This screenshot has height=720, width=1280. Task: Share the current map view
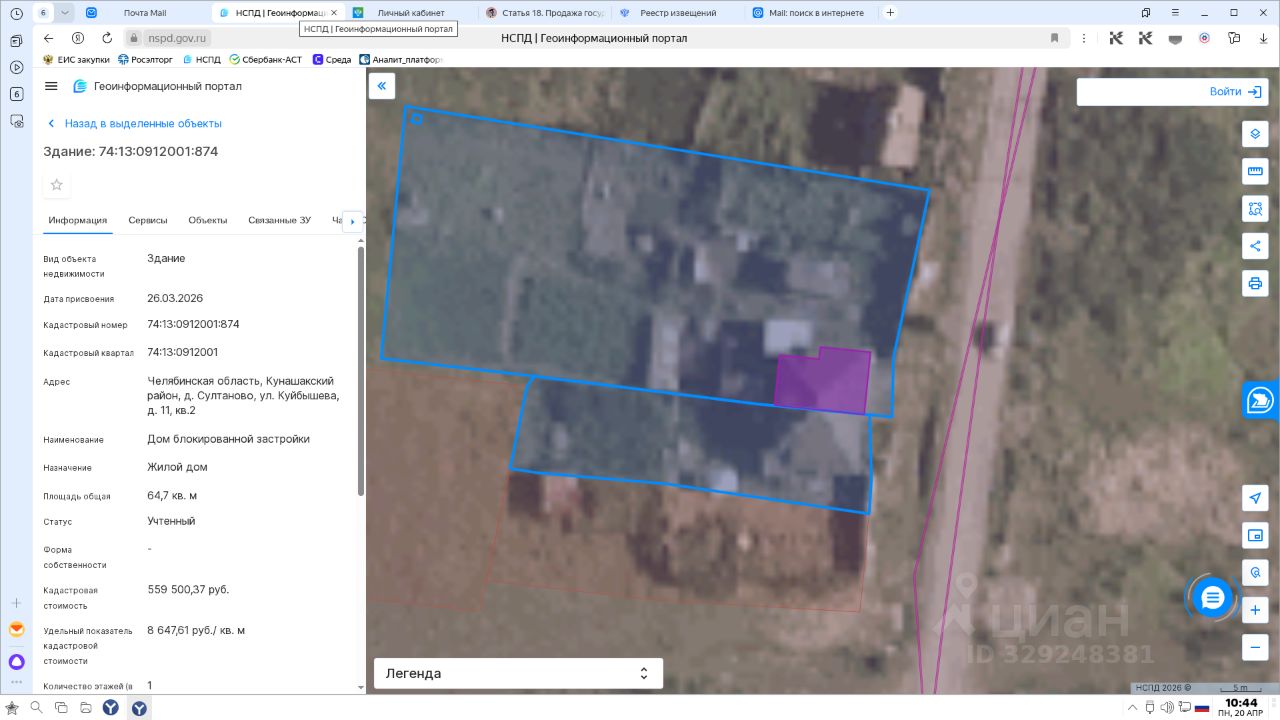[1255, 246]
